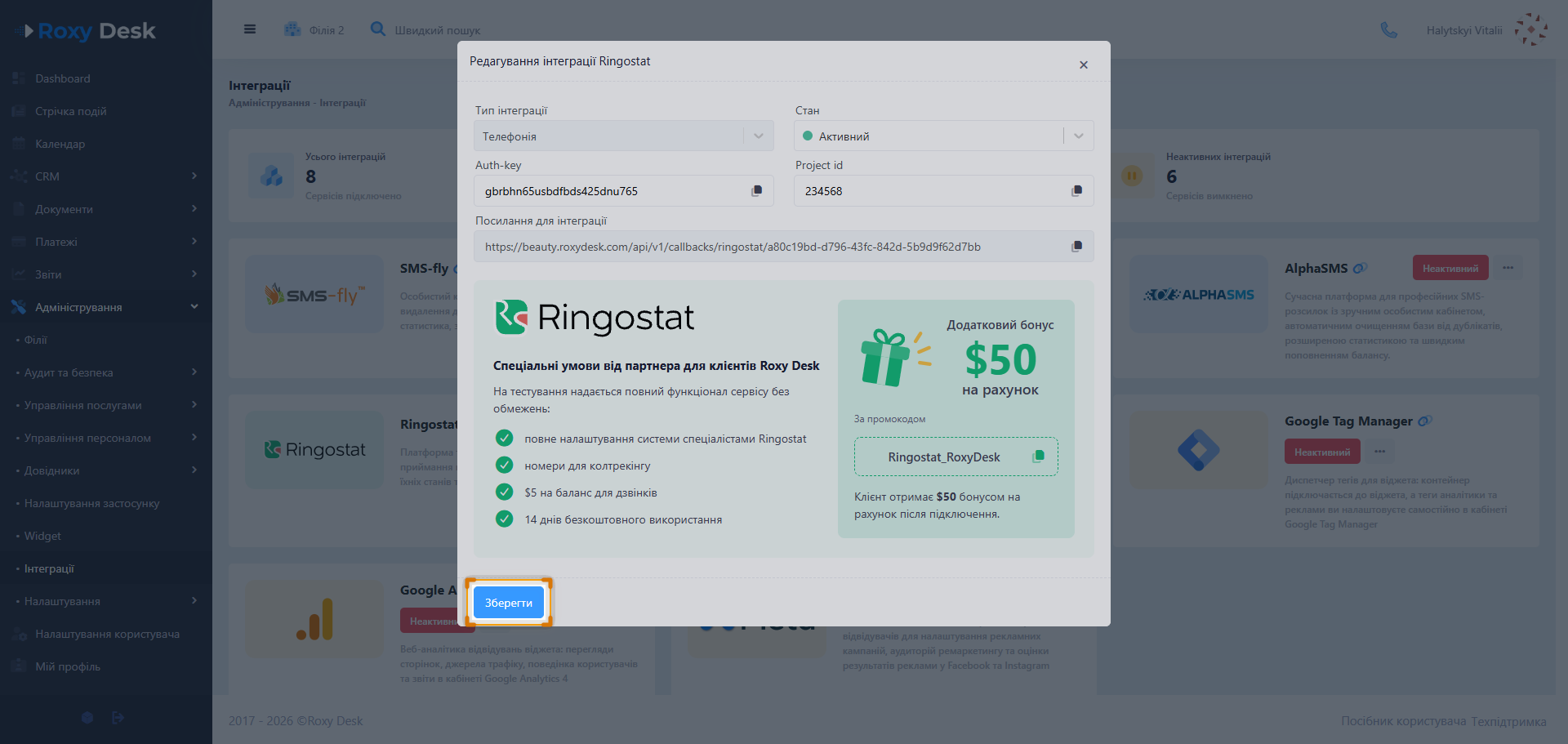Click the Google Analytics logo thumbnail
This screenshot has height=744, width=1568.
pyautogui.click(x=314, y=619)
